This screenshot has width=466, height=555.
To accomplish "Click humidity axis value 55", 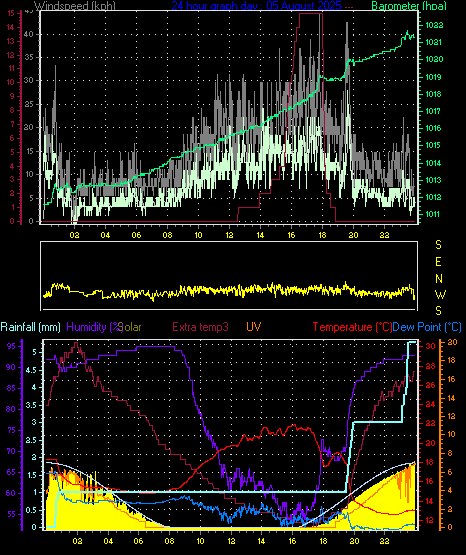I will click(x=11, y=514).
